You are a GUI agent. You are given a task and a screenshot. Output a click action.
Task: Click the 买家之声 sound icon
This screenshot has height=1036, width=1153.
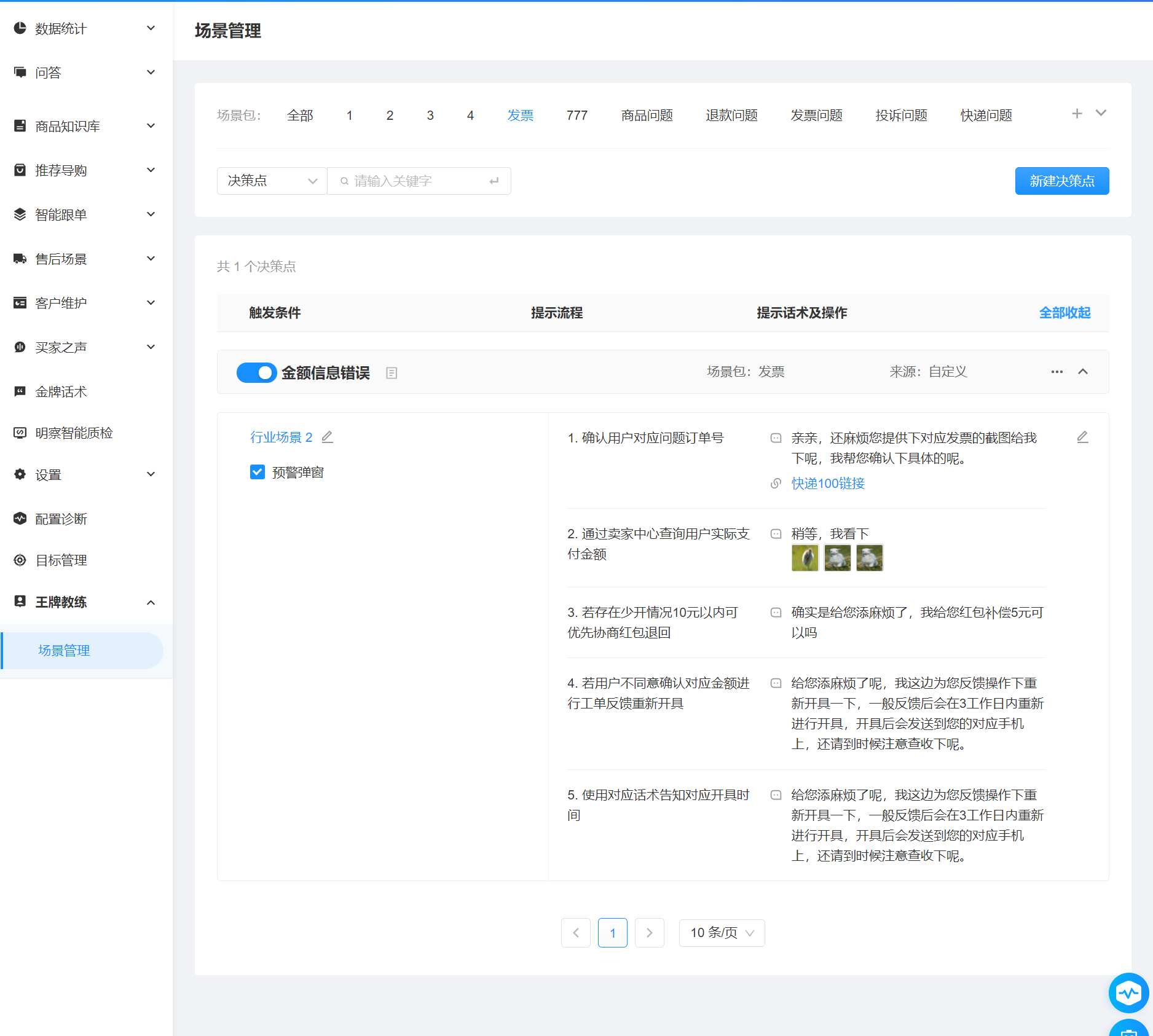point(20,347)
